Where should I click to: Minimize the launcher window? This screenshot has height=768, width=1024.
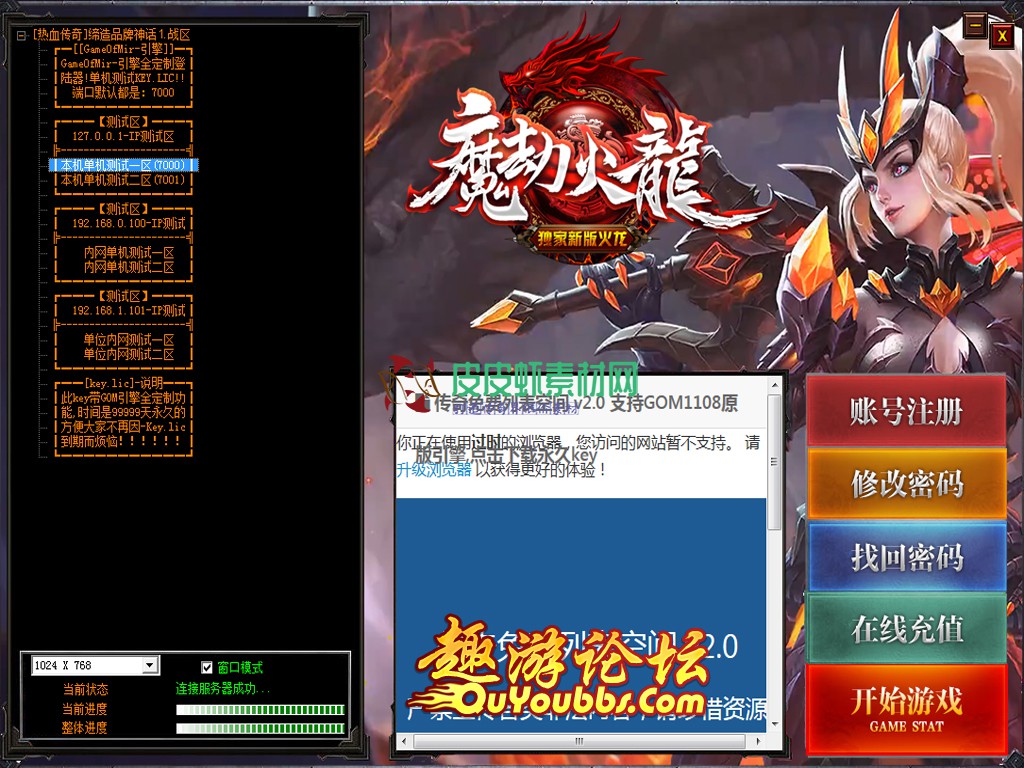coord(975,27)
